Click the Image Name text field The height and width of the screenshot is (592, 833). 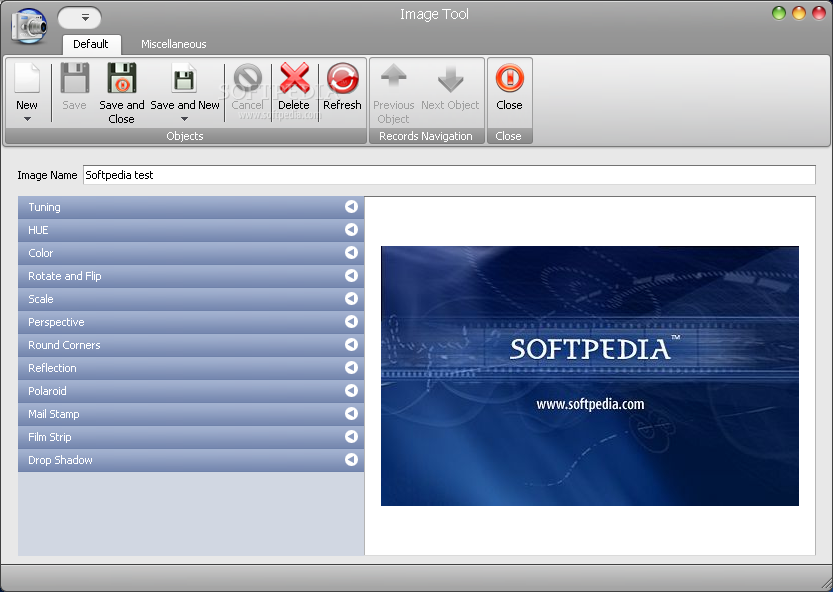(449, 175)
